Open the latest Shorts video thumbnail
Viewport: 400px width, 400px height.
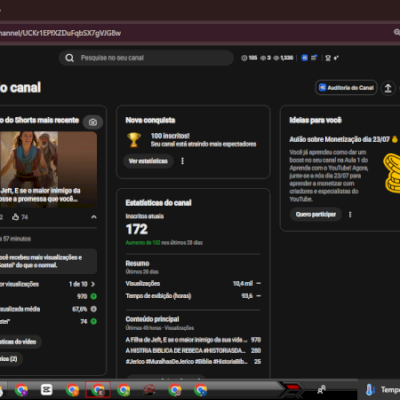coord(48,169)
